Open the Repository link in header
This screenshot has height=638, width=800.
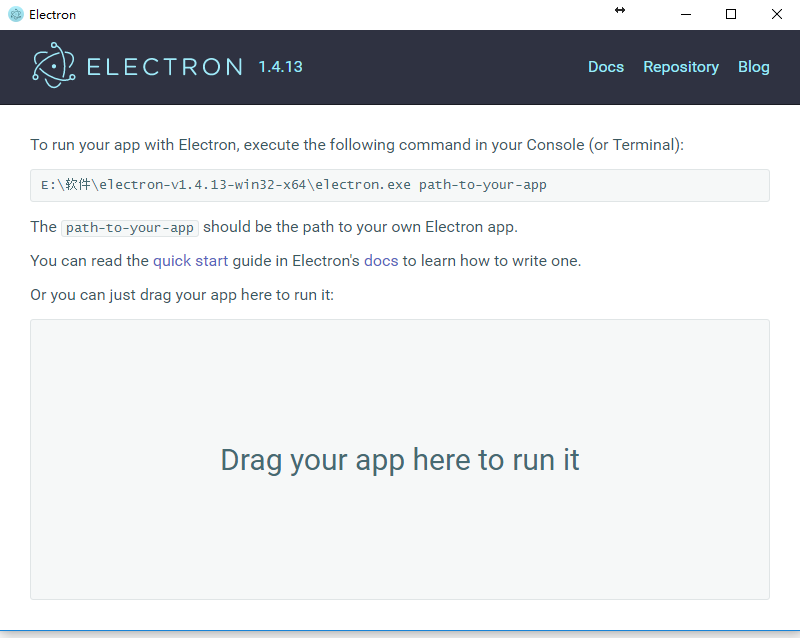pos(681,67)
